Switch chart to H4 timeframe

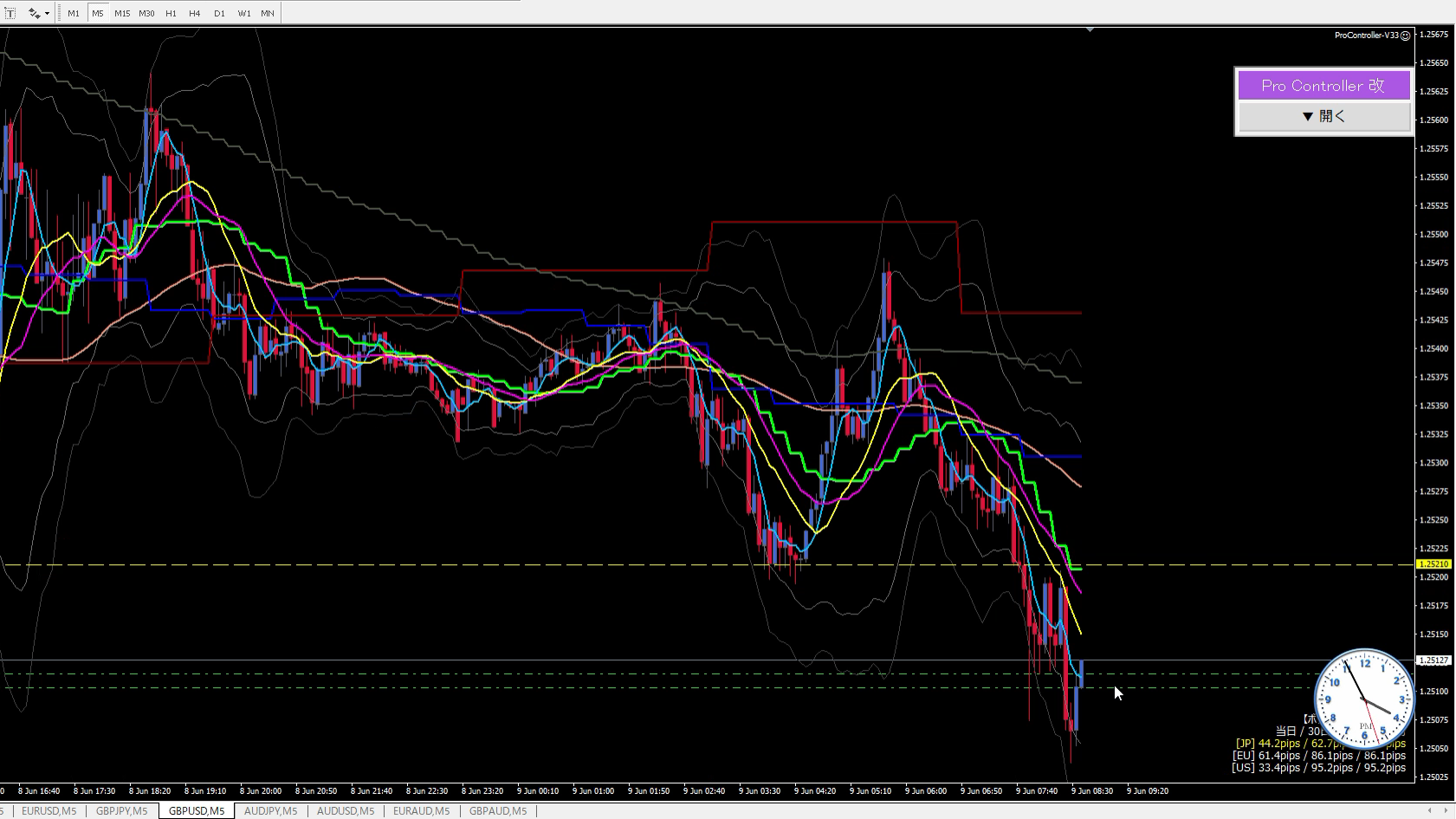(x=195, y=13)
